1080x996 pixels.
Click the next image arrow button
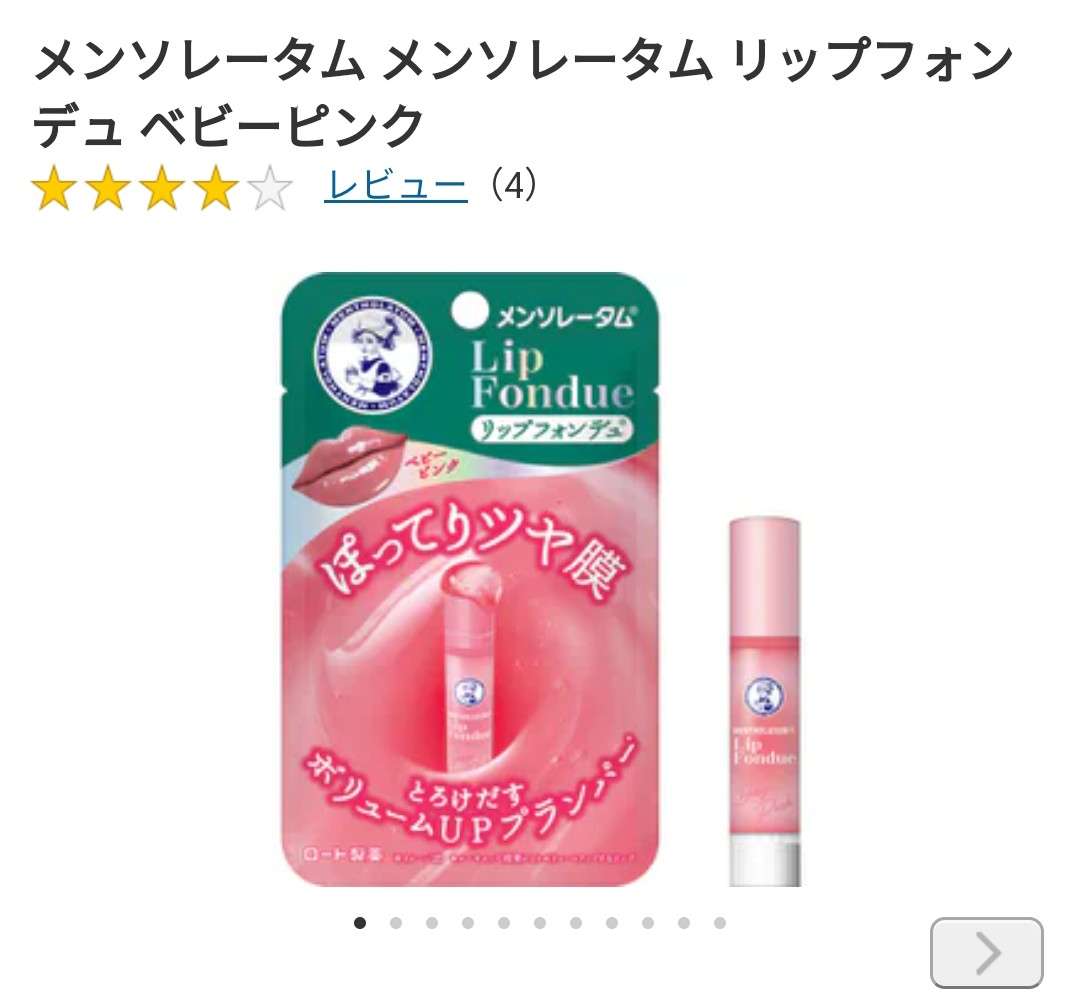pyautogui.click(x=986, y=953)
